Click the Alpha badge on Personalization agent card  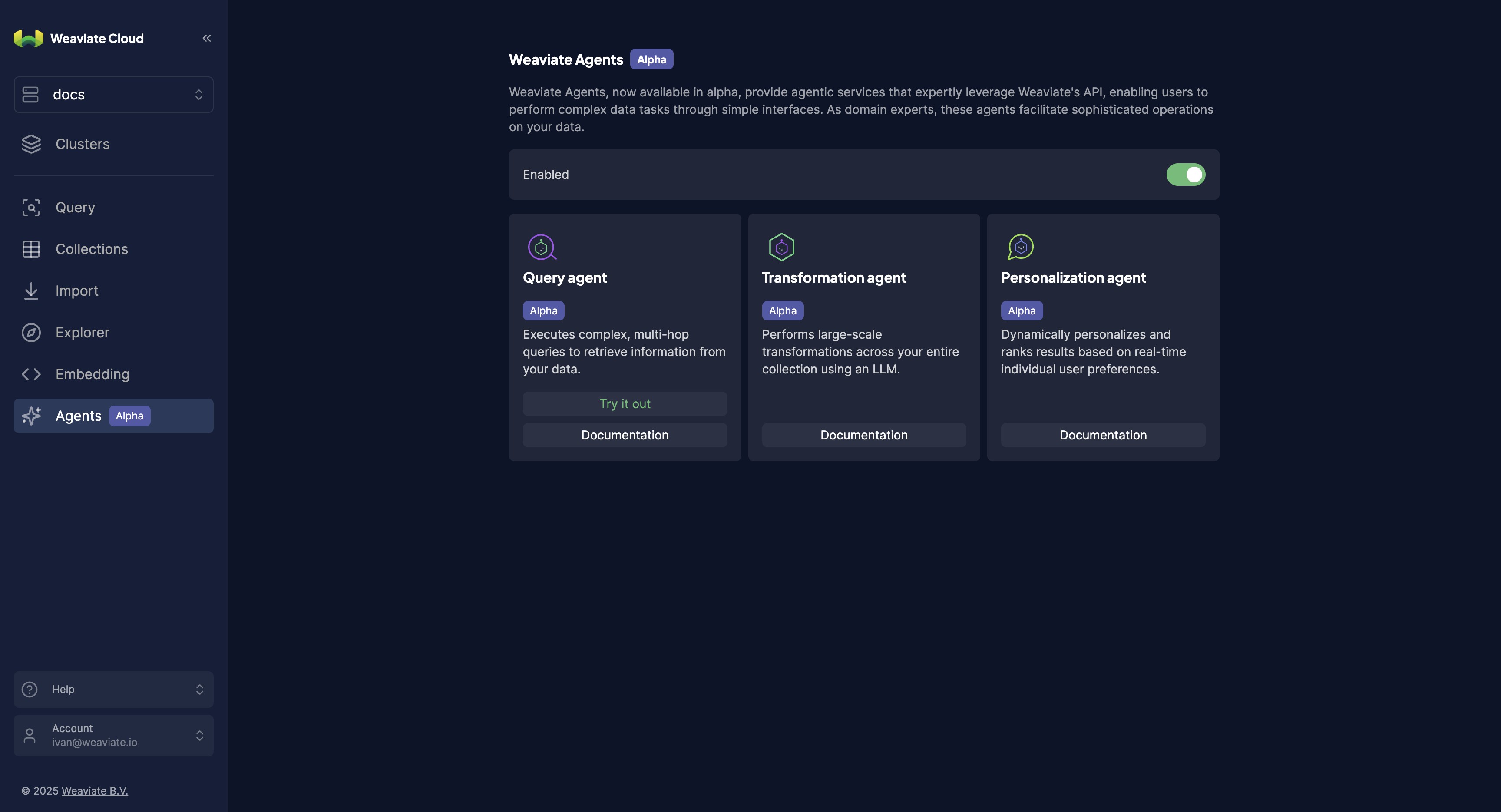click(x=1022, y=310)
